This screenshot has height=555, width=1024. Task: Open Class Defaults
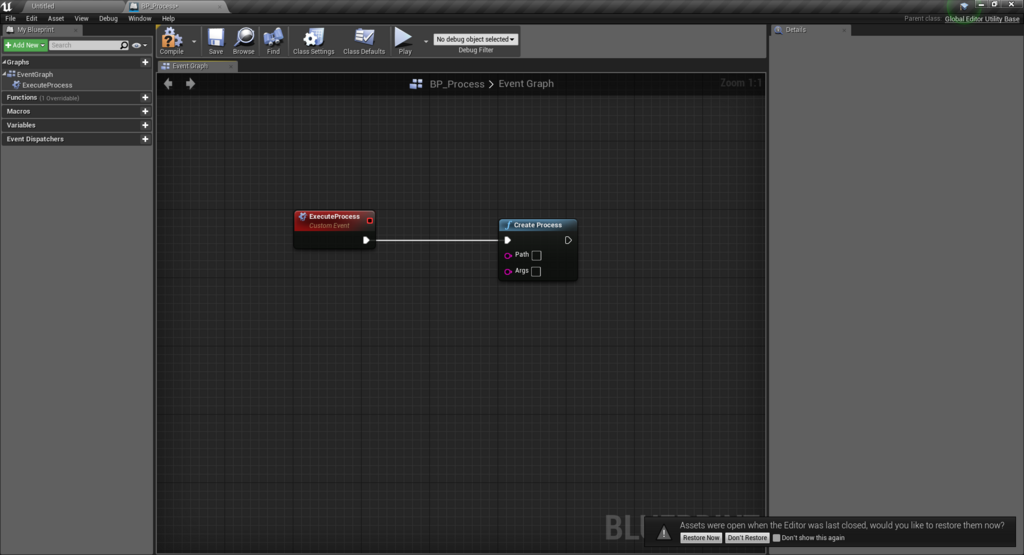tap(364, 40)
